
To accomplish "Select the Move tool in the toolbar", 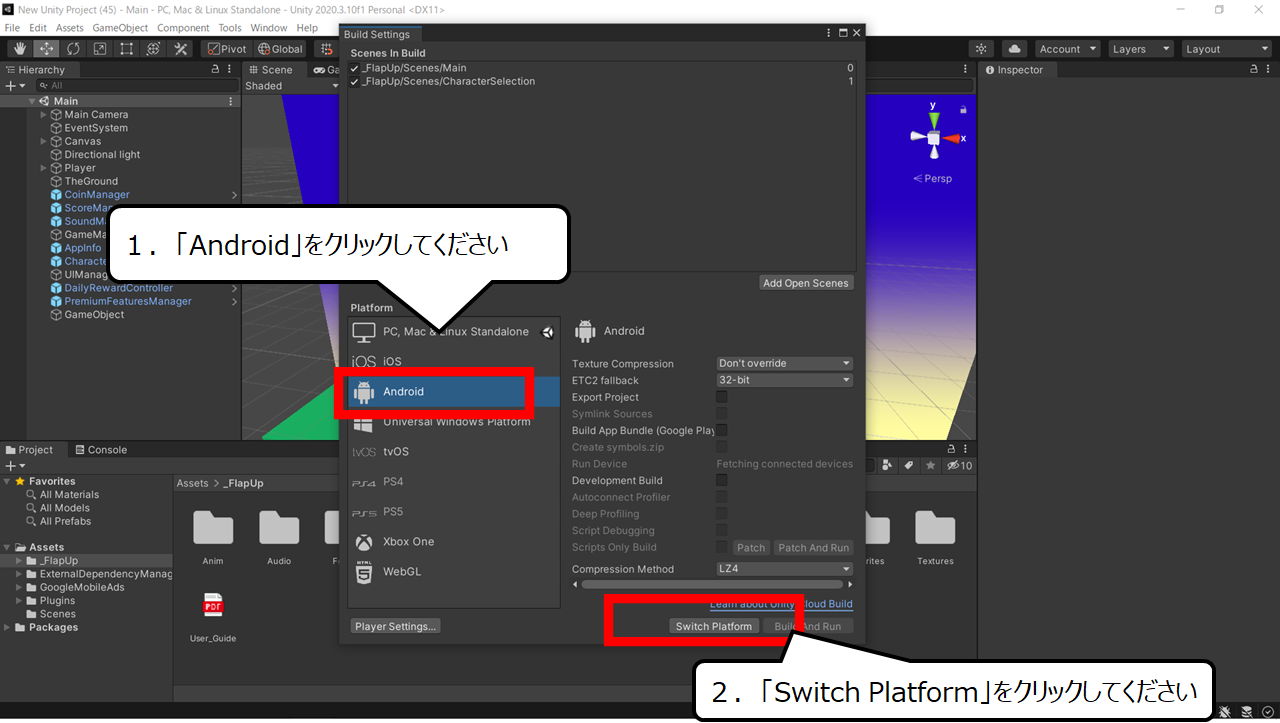I will click(x=47, y=49).
